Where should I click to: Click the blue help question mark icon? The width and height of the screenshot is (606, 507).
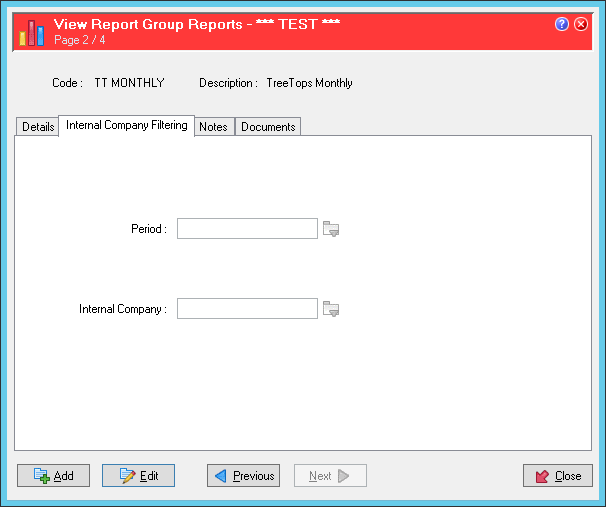562,24
